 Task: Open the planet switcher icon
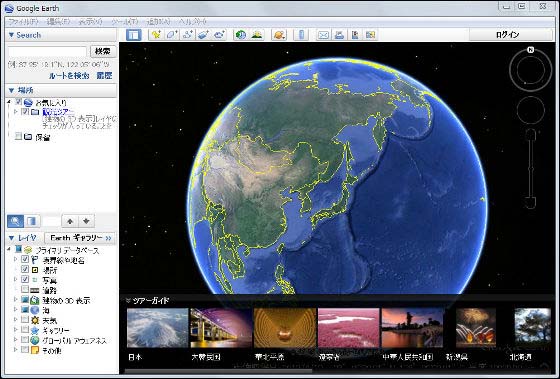point(279,35)
